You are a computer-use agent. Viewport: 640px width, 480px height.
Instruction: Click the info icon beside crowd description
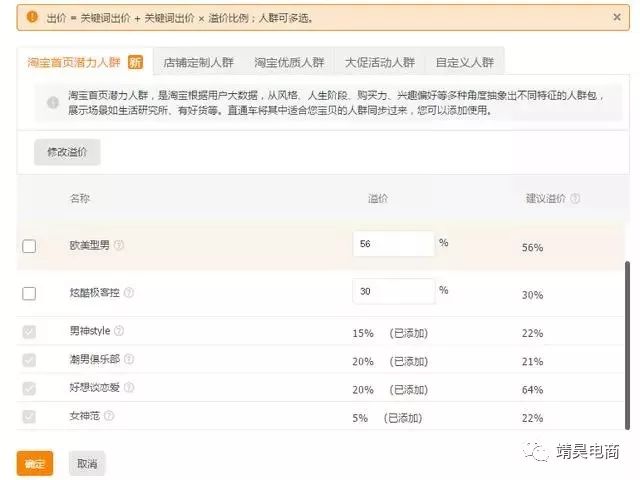click(53, 102)
